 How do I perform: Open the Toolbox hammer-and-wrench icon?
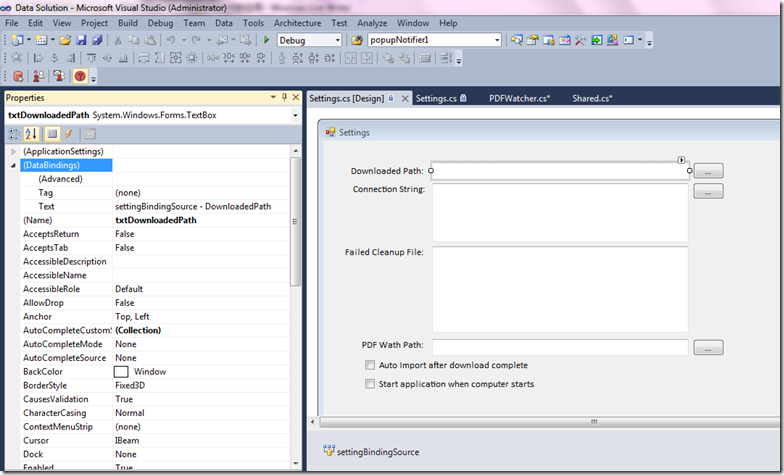pyautogui.click(x=580, y=40)
